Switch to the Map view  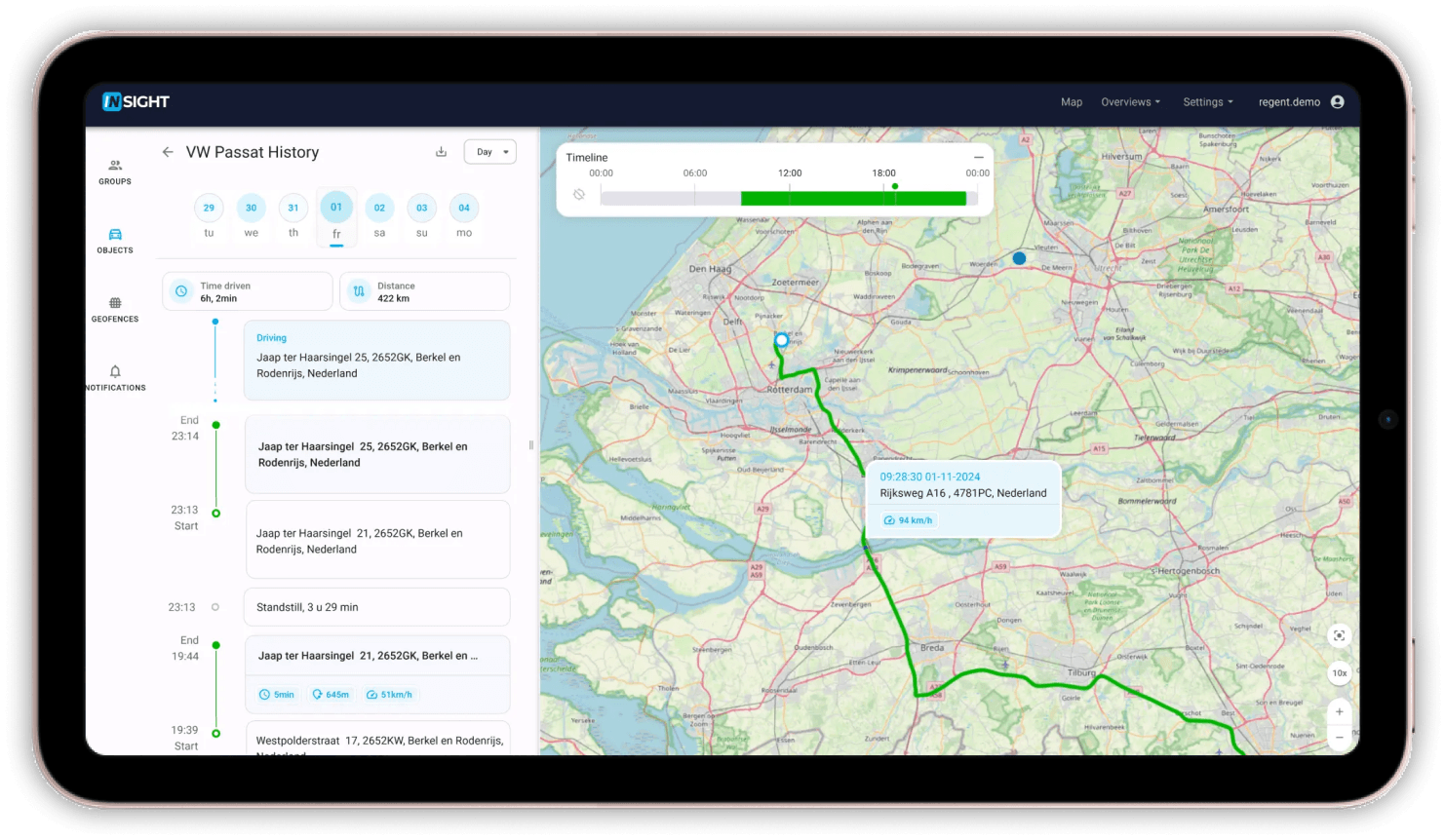coord(1071,101)
